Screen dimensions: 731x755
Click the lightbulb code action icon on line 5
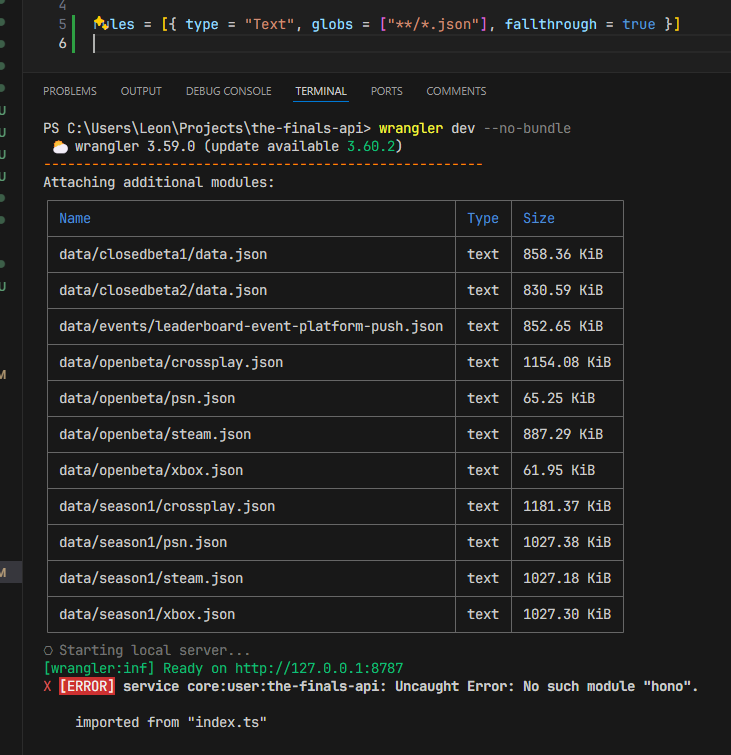(x=100, y=23)
